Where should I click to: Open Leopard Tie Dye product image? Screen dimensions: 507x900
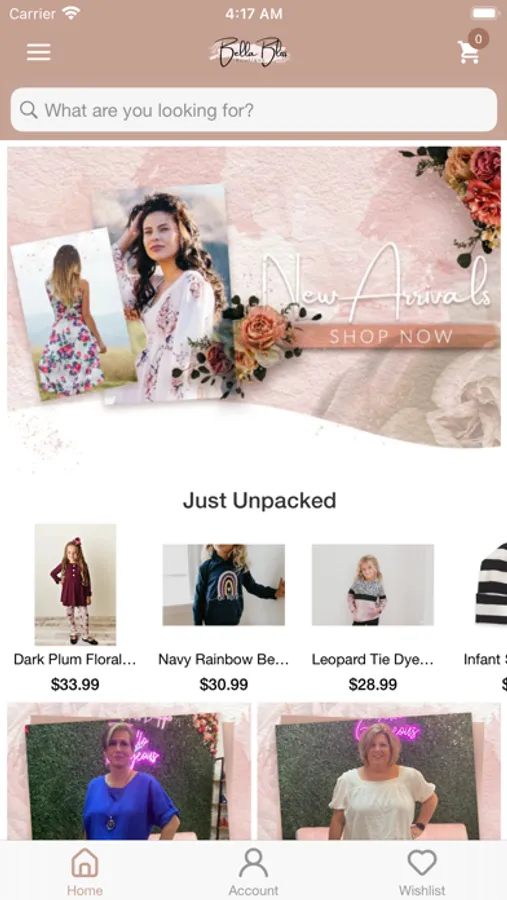click(373, 584)
